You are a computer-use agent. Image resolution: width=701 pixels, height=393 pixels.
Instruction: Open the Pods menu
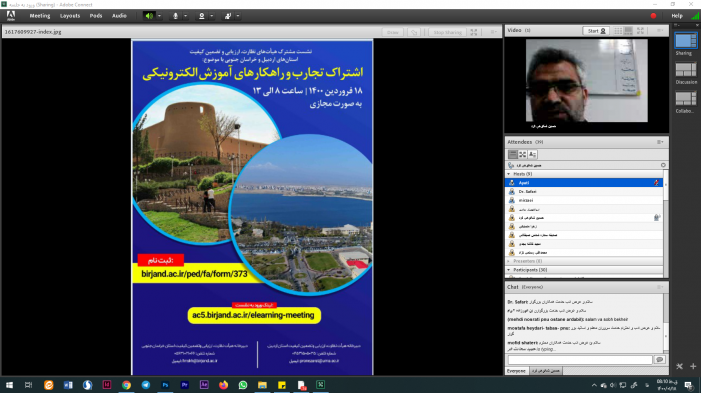coord(96,16)
